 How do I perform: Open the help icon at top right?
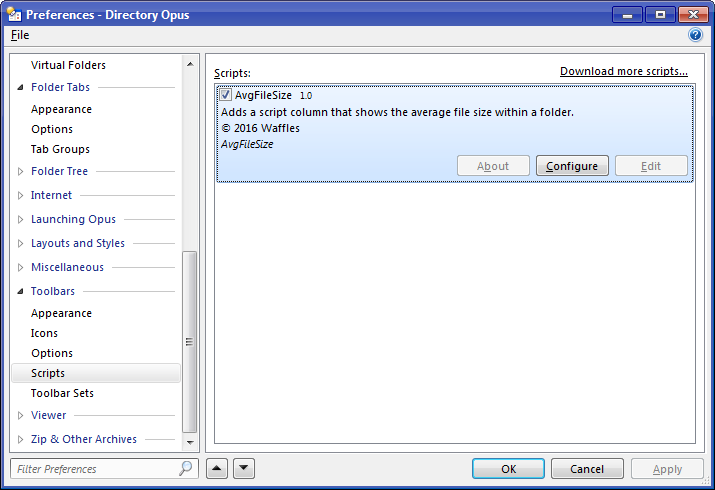tap(695, 35)
